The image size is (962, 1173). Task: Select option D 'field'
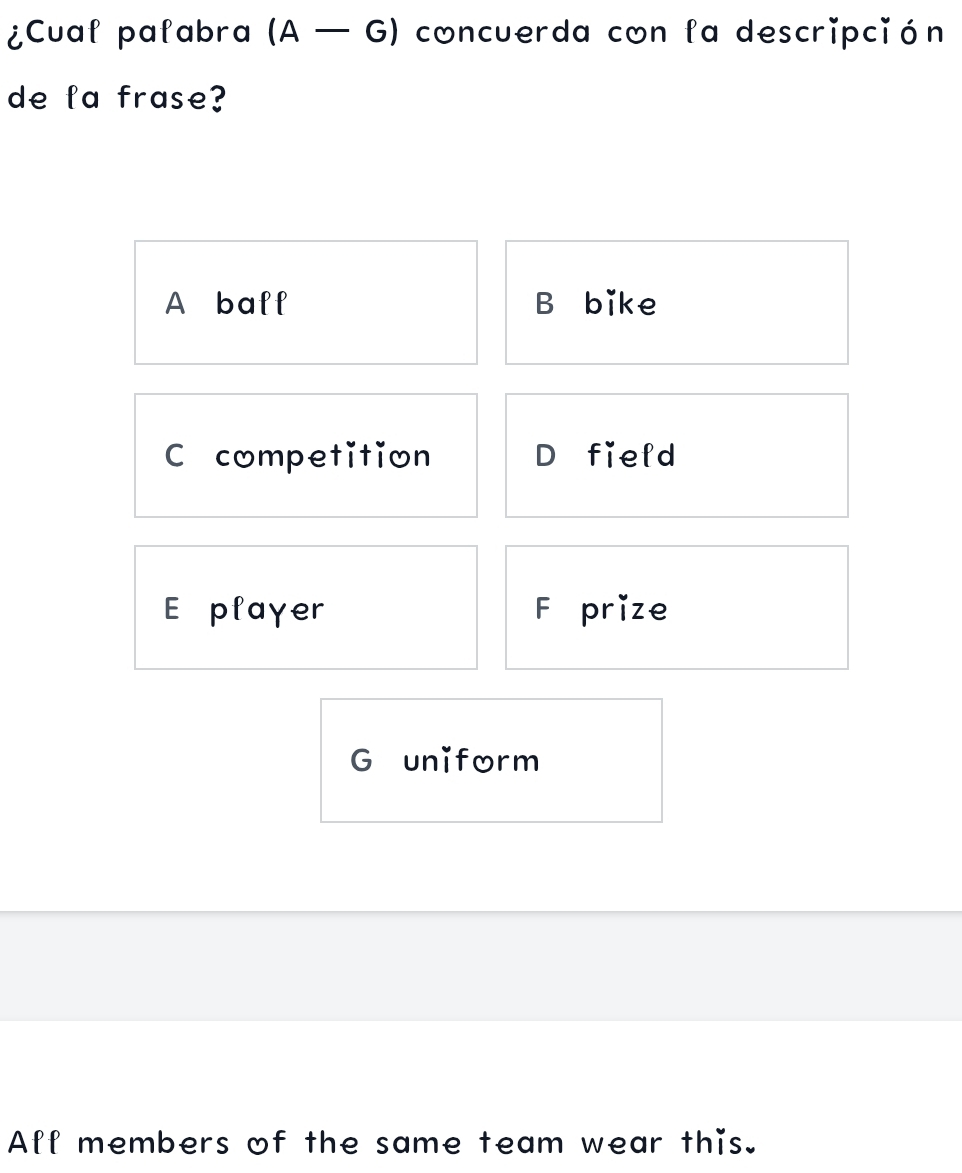click(676, 456)
